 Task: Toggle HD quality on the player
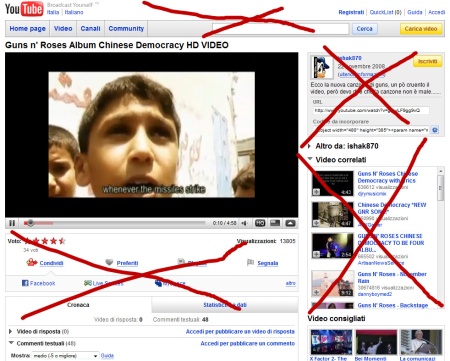tap(260, 223)
